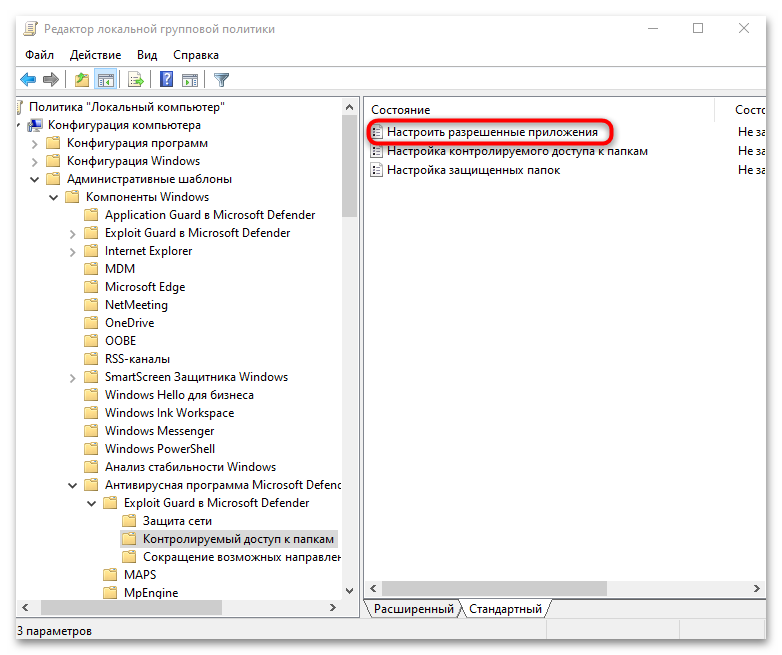Click the policy icon beside Настройка контролируемого доступа к папкам
The width and height of the screenshot is (782, 655).
click(377, 151)
